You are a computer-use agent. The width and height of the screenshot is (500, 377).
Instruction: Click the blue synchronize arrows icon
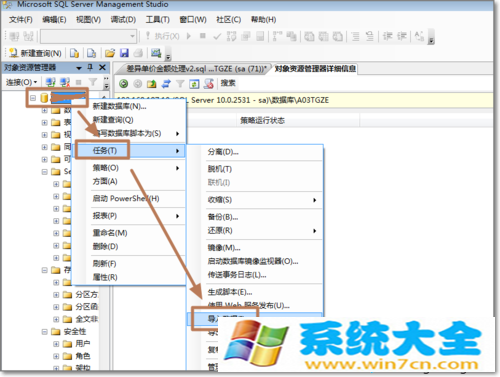tap(166, 84)
